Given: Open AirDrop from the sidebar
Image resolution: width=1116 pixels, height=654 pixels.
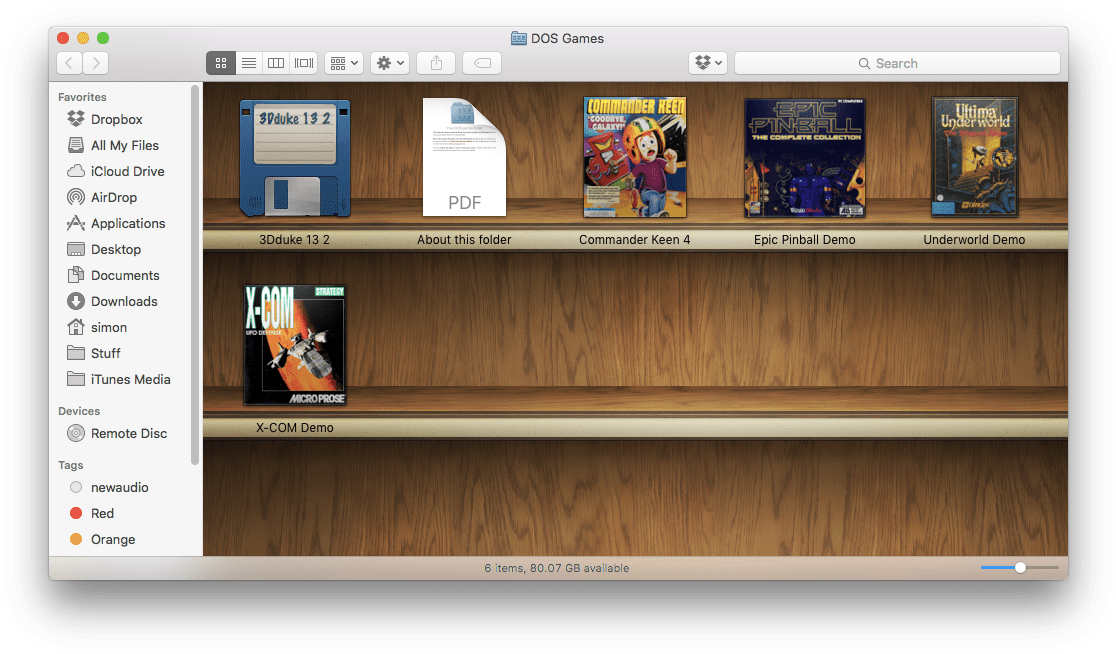Looking at the screenshot, I should pos(118,197).
